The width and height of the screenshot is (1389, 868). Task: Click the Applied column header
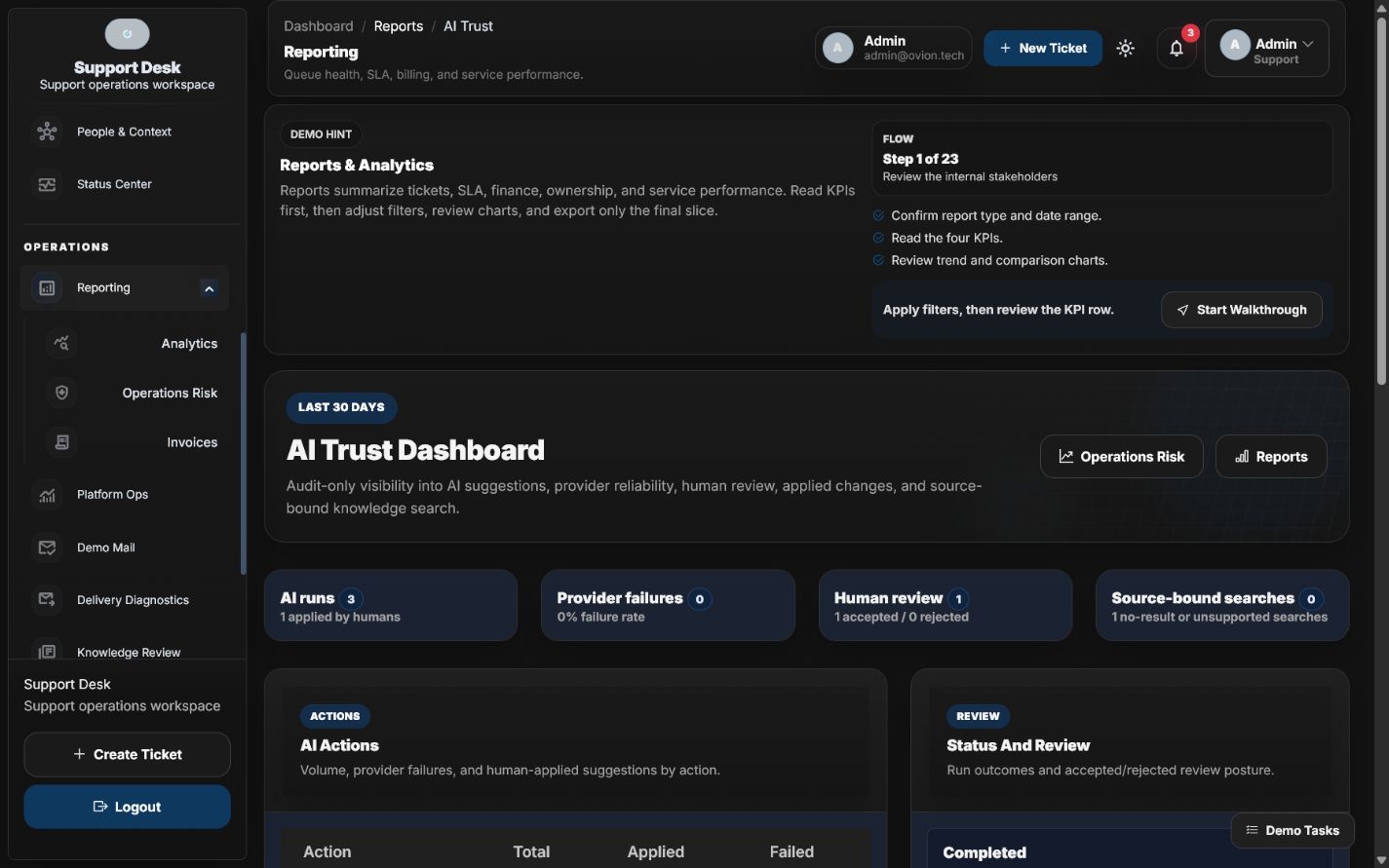(x=656, y=851)
